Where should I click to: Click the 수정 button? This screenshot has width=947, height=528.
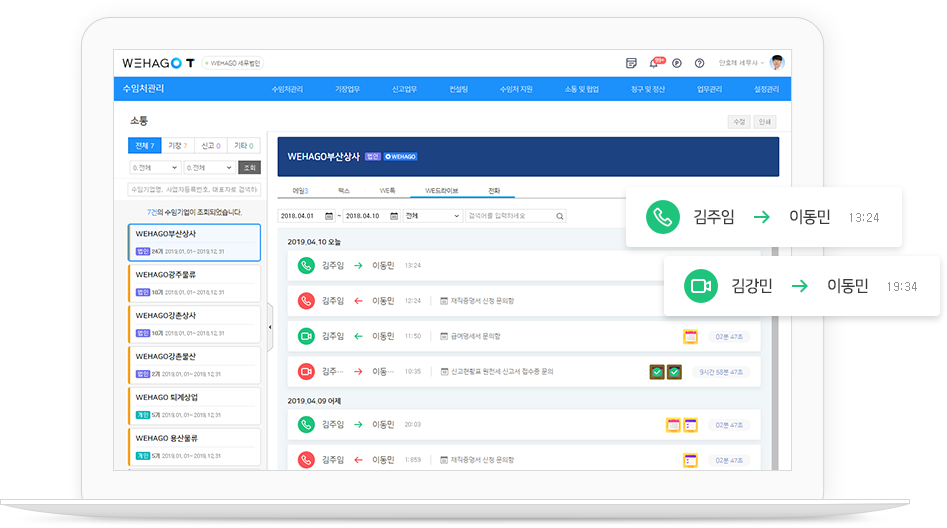(x=739, y=121)
